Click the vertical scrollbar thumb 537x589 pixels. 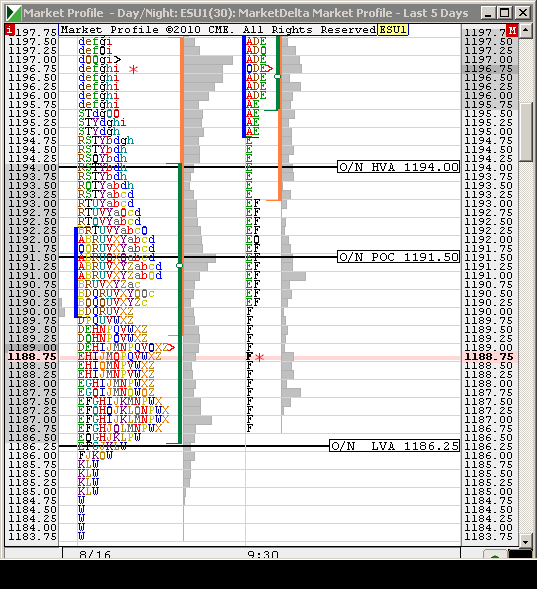pyautogui.click(x=526, y=132)
